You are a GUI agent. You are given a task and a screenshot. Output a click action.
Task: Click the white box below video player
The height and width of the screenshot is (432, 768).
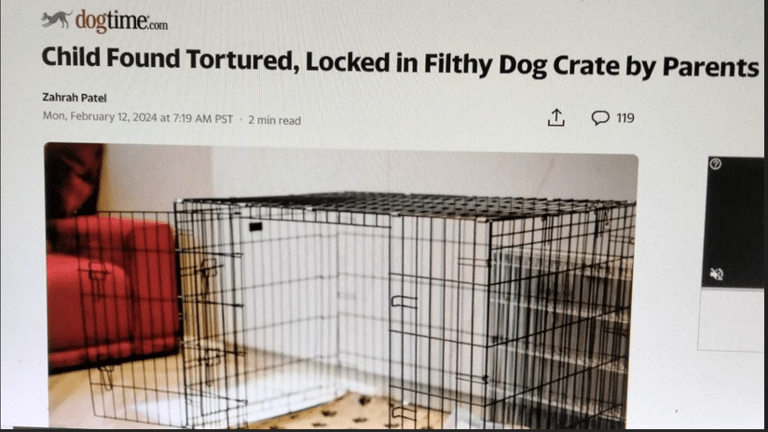[730, 319]
